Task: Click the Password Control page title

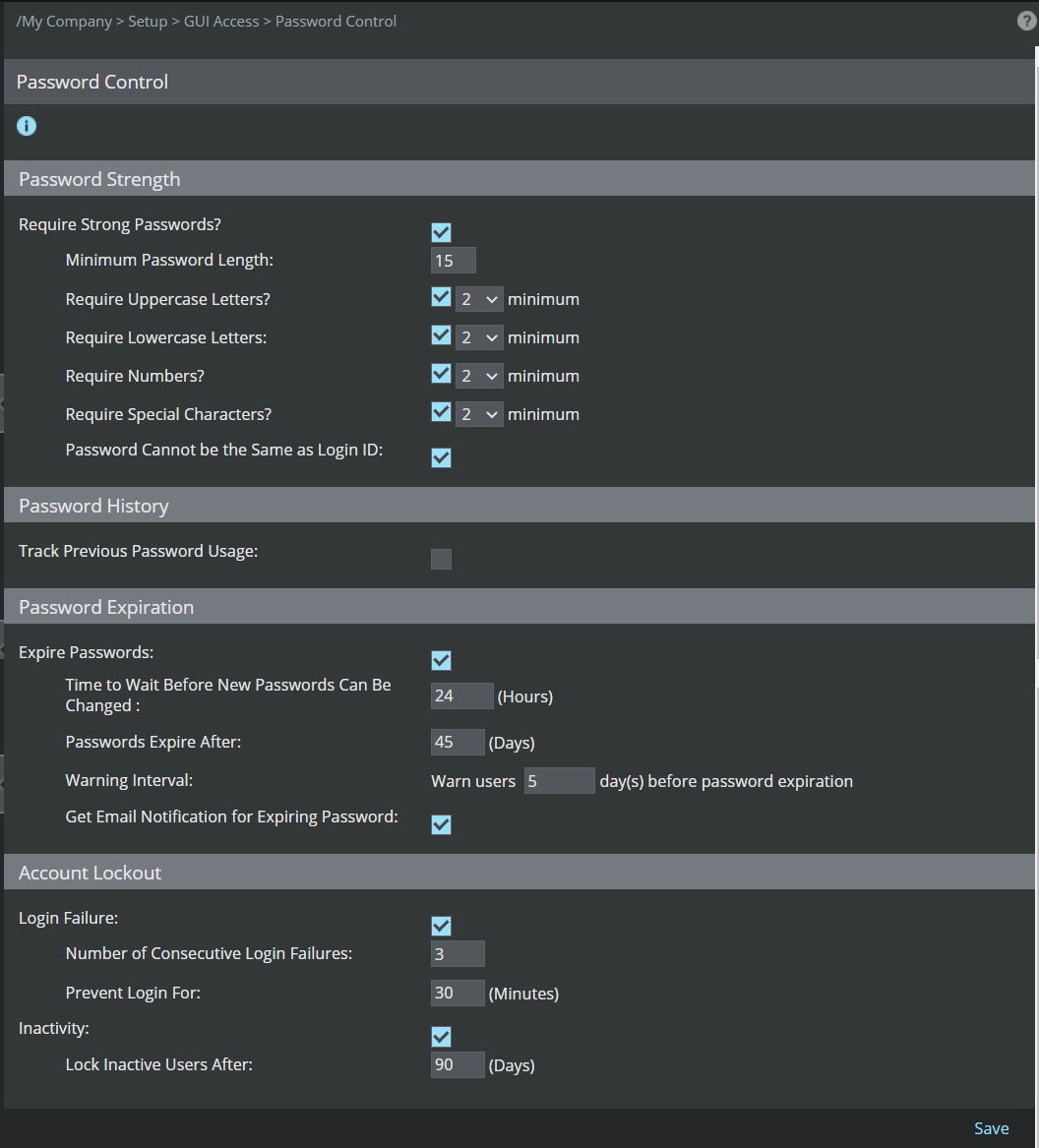Action: click(x=92, y=82)
